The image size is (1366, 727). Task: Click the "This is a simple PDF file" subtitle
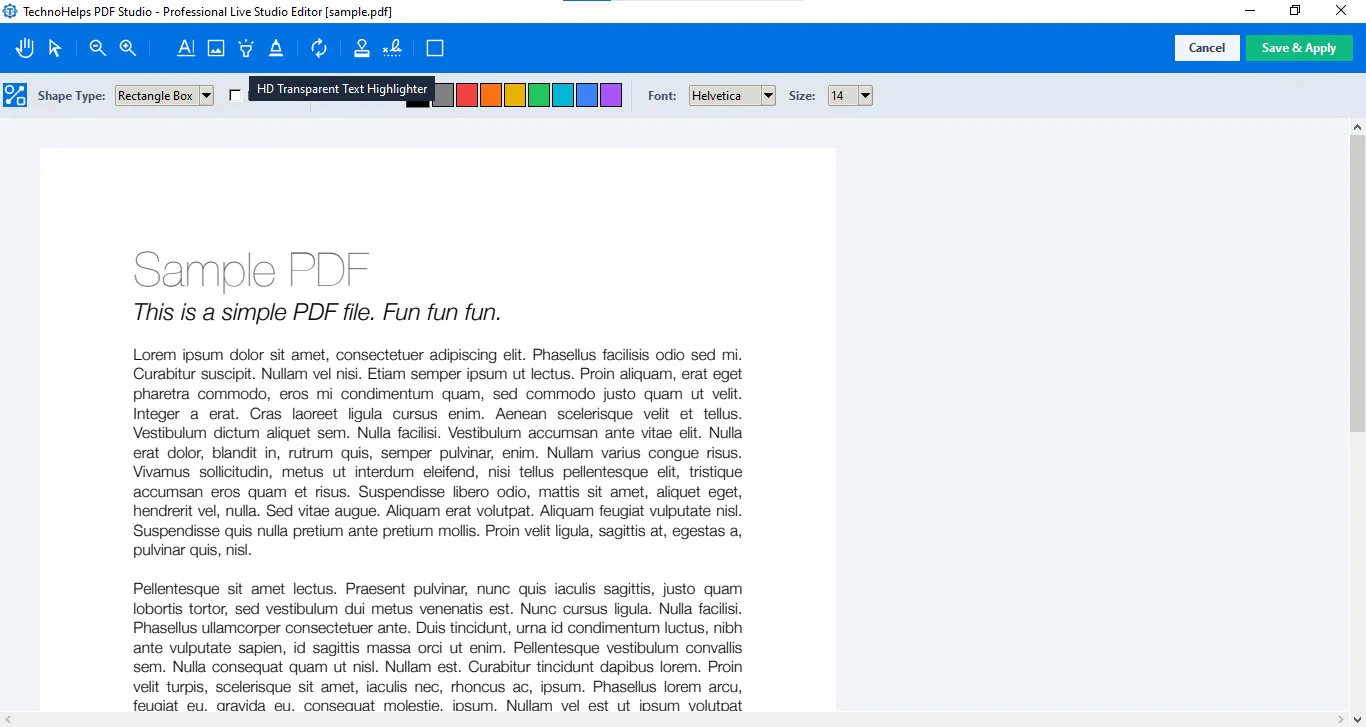click(317, 312)
